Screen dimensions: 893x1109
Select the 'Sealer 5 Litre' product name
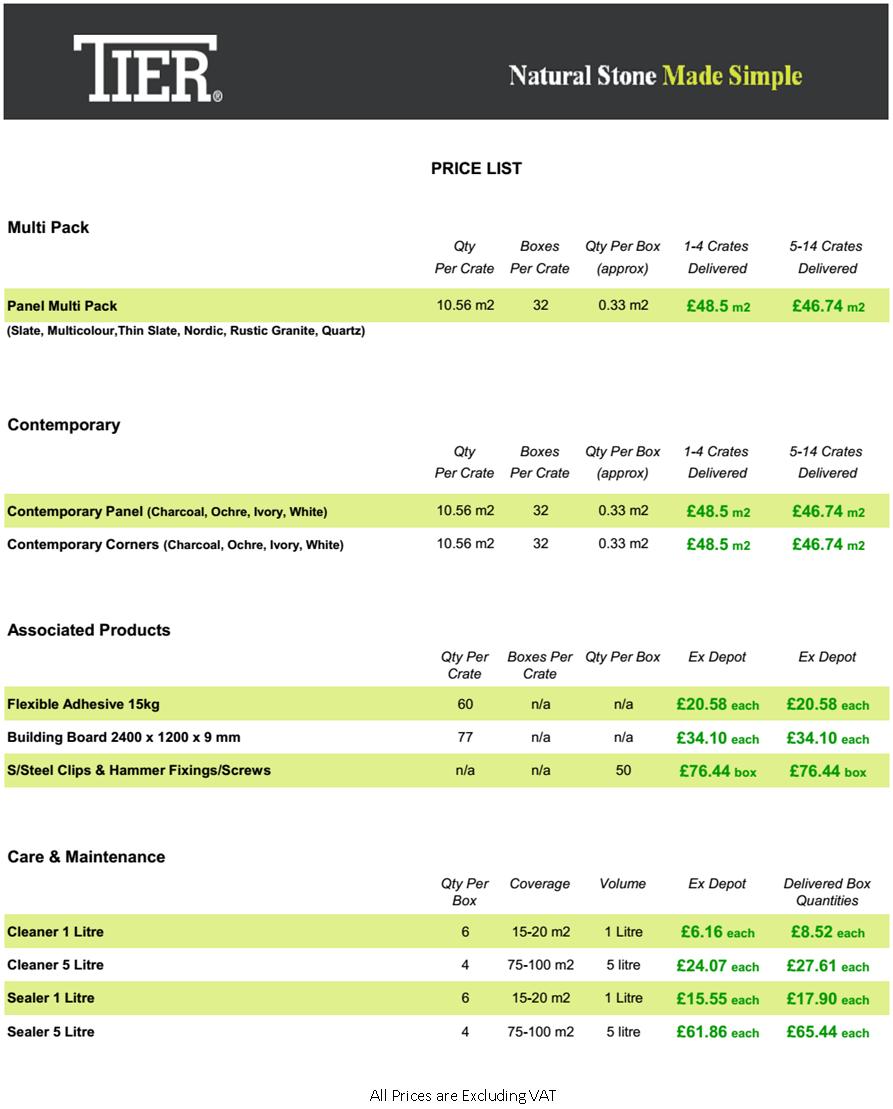click(51, 1031)
